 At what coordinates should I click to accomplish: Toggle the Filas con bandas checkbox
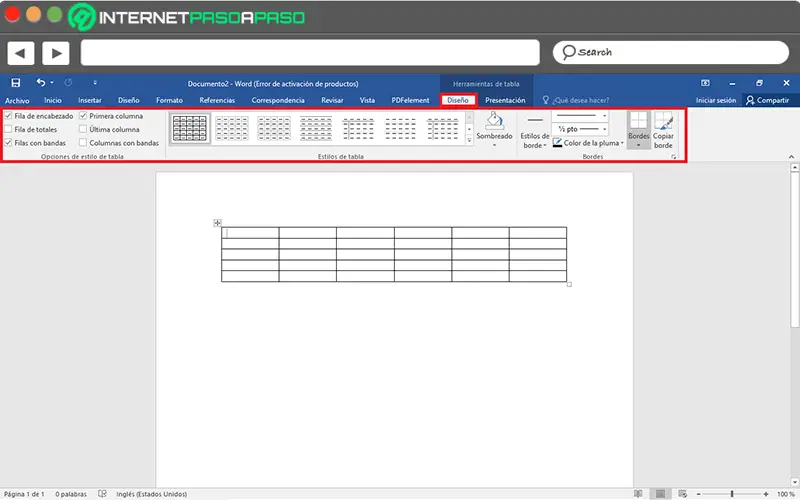(x=8, y=143)
